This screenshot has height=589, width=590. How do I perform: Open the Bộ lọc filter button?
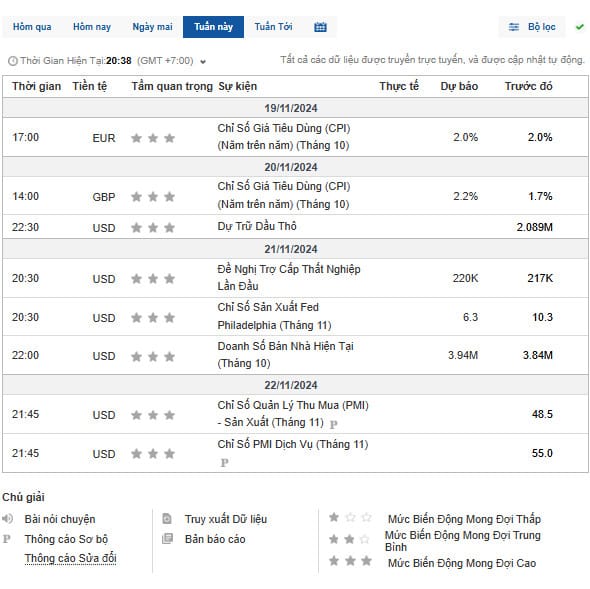point(532,27)
